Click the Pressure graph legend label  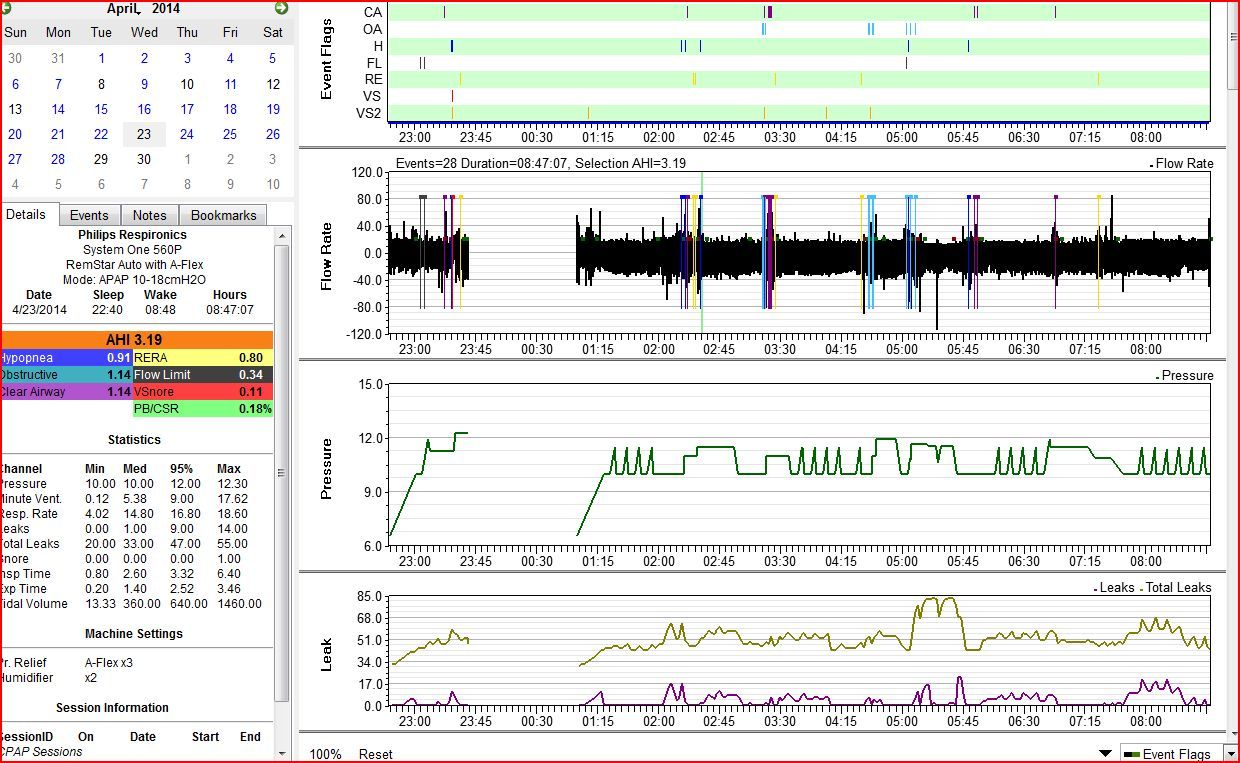click(x=1187, y=376)
